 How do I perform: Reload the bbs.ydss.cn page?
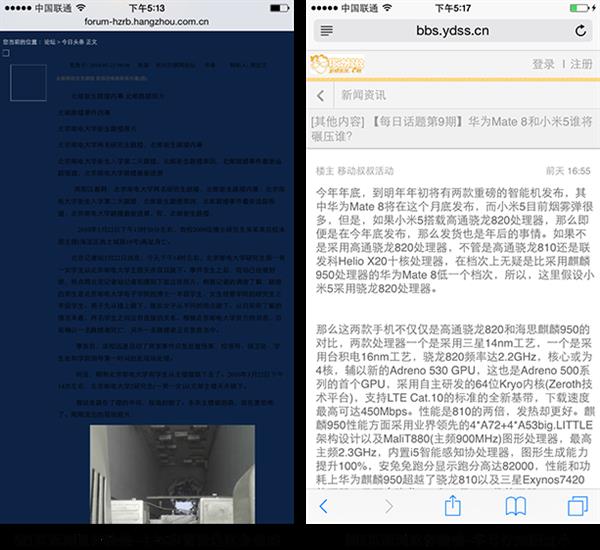tap(580, 31)
